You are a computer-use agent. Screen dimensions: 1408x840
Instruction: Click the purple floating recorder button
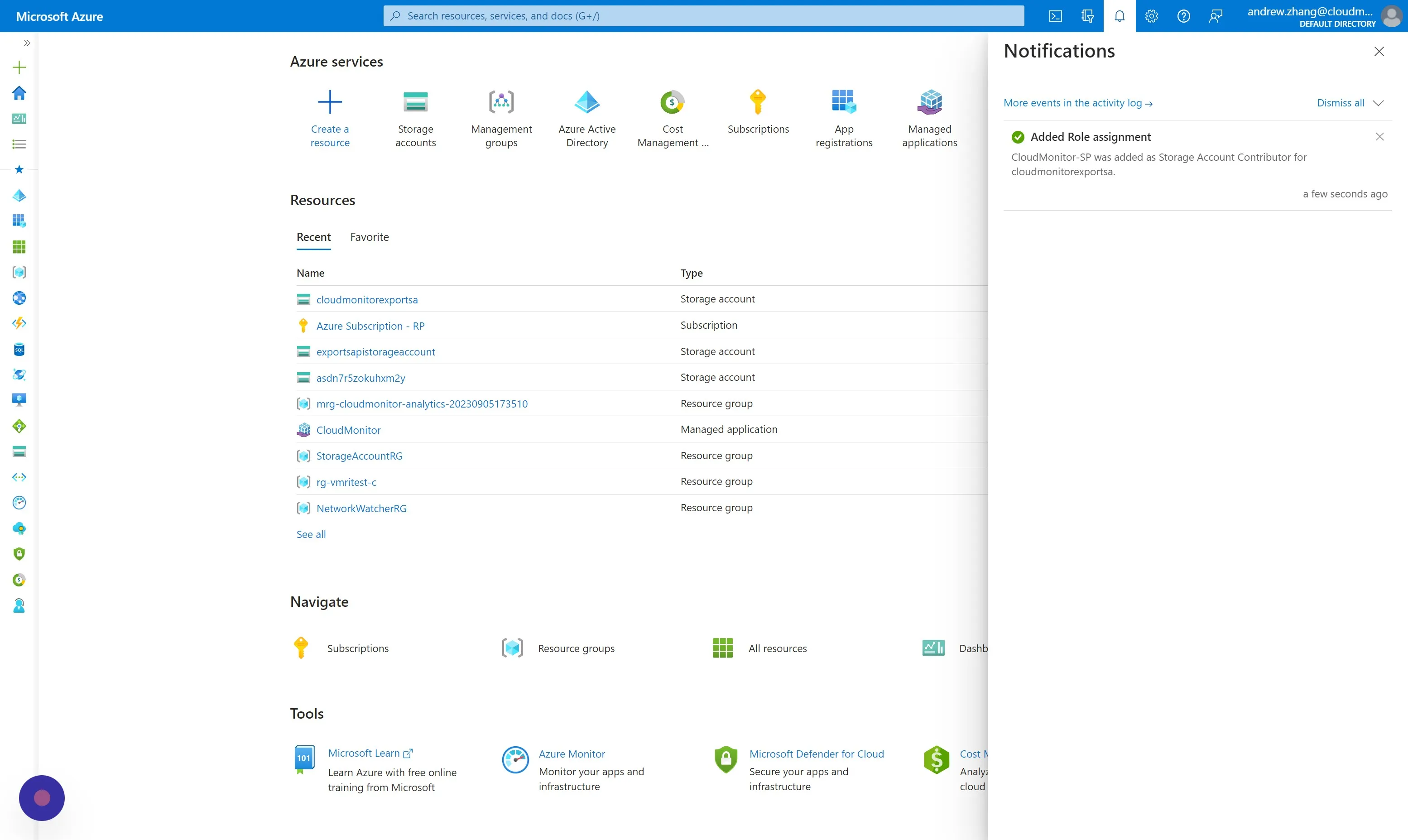42,798
